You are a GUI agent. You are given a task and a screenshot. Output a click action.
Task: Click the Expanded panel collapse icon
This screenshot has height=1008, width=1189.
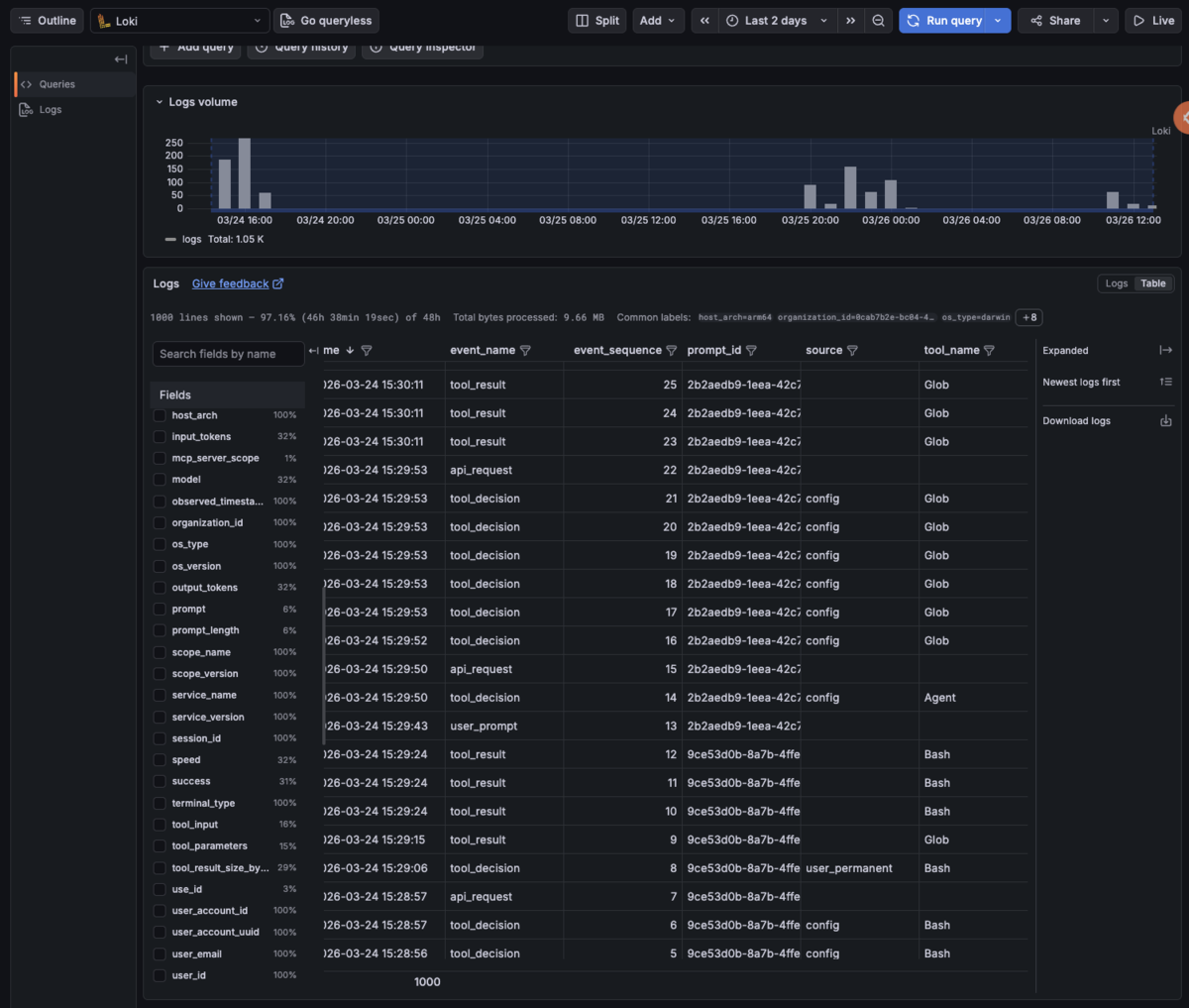pos(1165,351)
